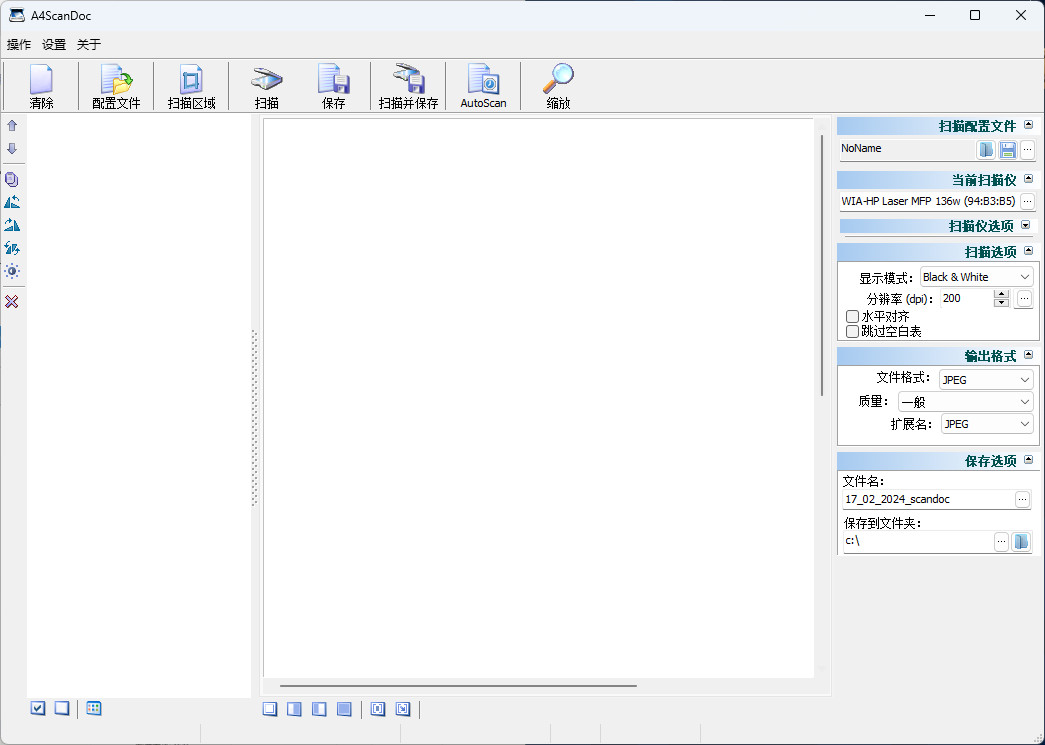Image resolution: width=1045 pixels, height=745 pixels.
Task: Collapse the 保存选项 section
Action: 1028,460
